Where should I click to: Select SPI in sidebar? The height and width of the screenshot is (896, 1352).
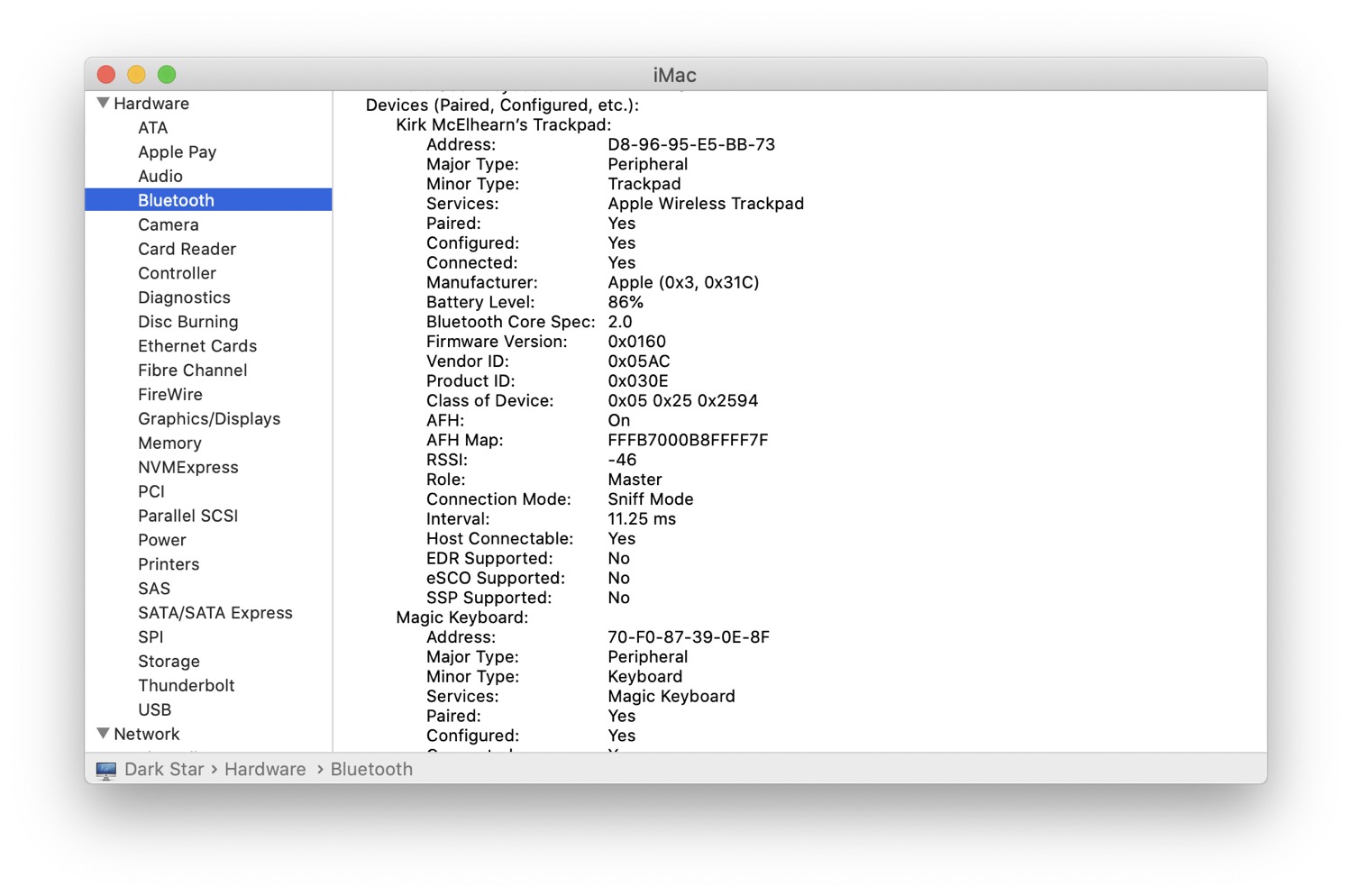(151, 638)
